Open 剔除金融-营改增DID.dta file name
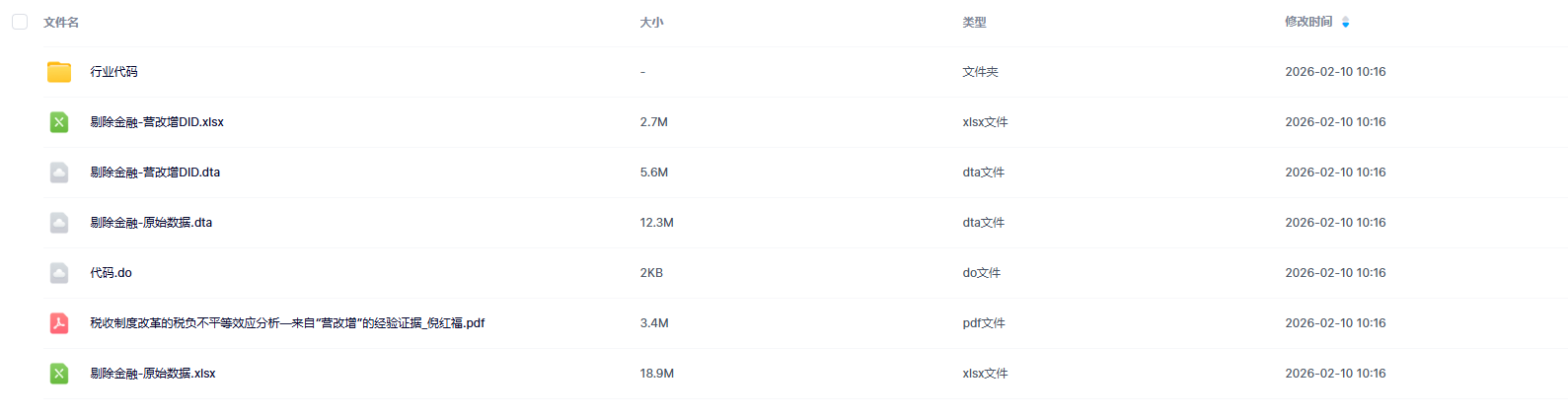This screenshot has width=1568, height=415. (x=155, y=173)
